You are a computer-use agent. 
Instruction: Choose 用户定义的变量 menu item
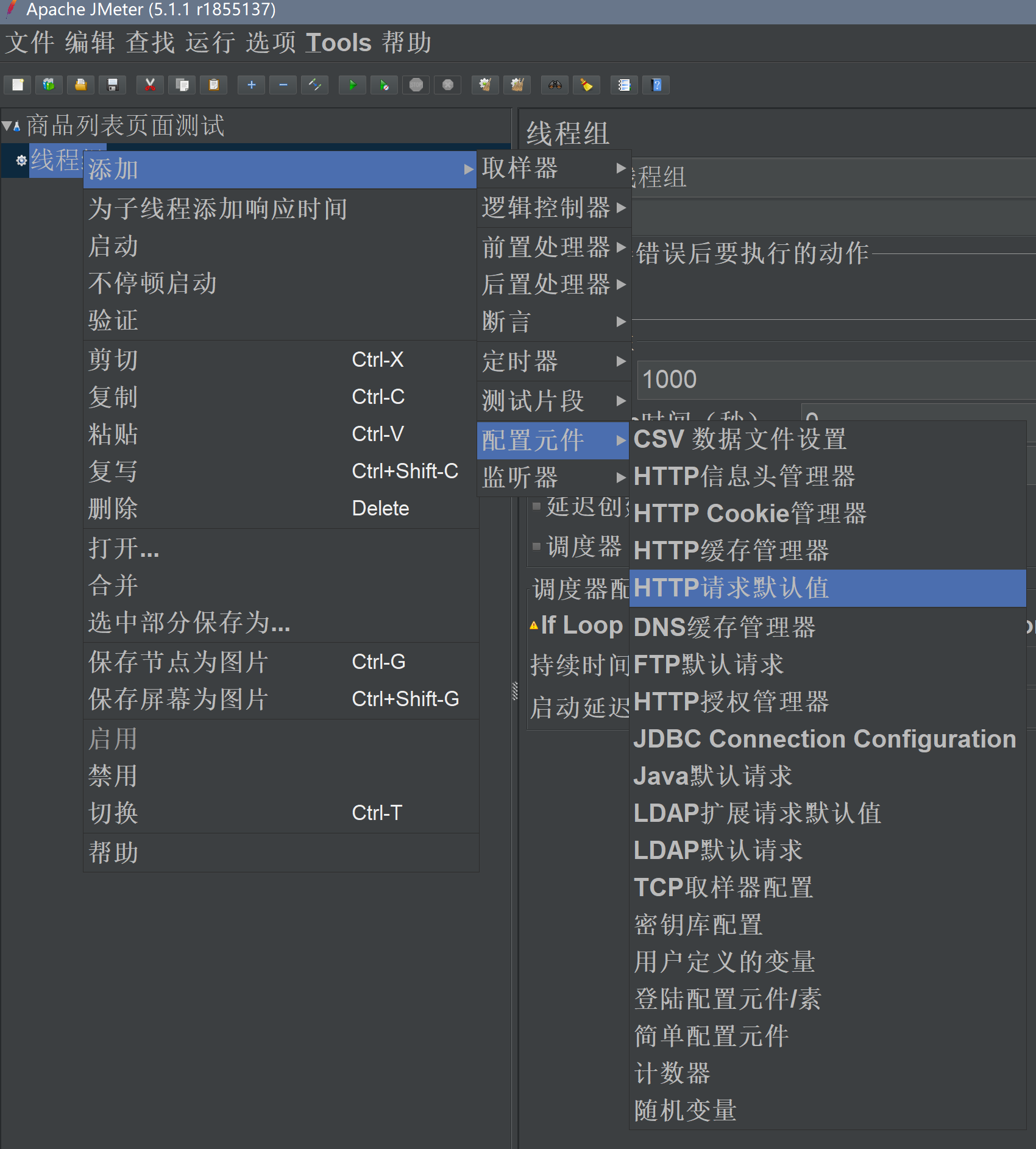click(828, 962)
